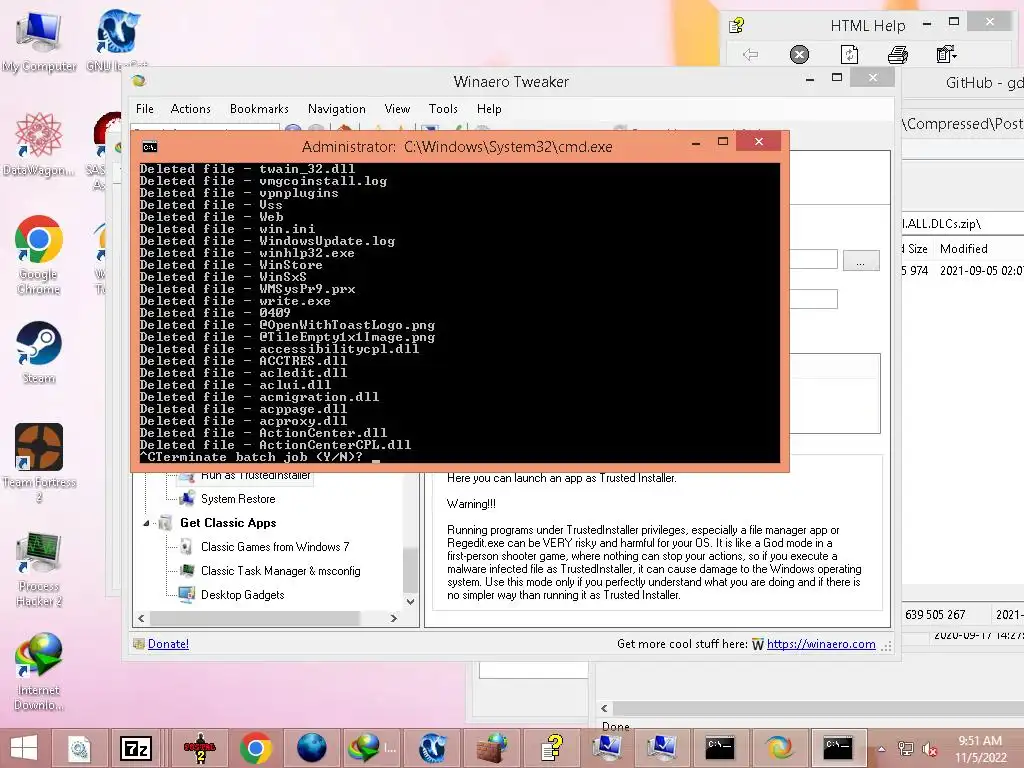Click the HTML Help title bar icon

coord(737,25)
